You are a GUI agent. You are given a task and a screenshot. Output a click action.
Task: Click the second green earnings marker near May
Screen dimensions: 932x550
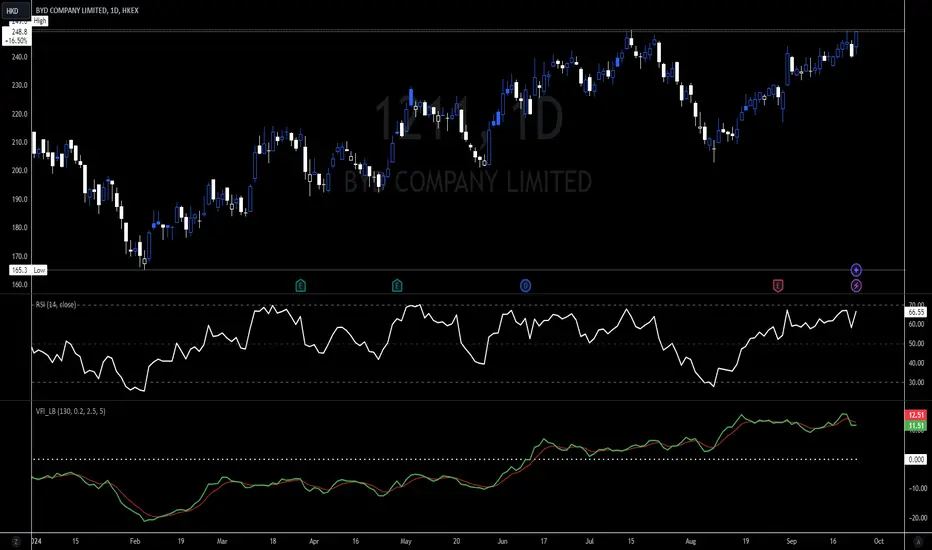coord(397,286)
